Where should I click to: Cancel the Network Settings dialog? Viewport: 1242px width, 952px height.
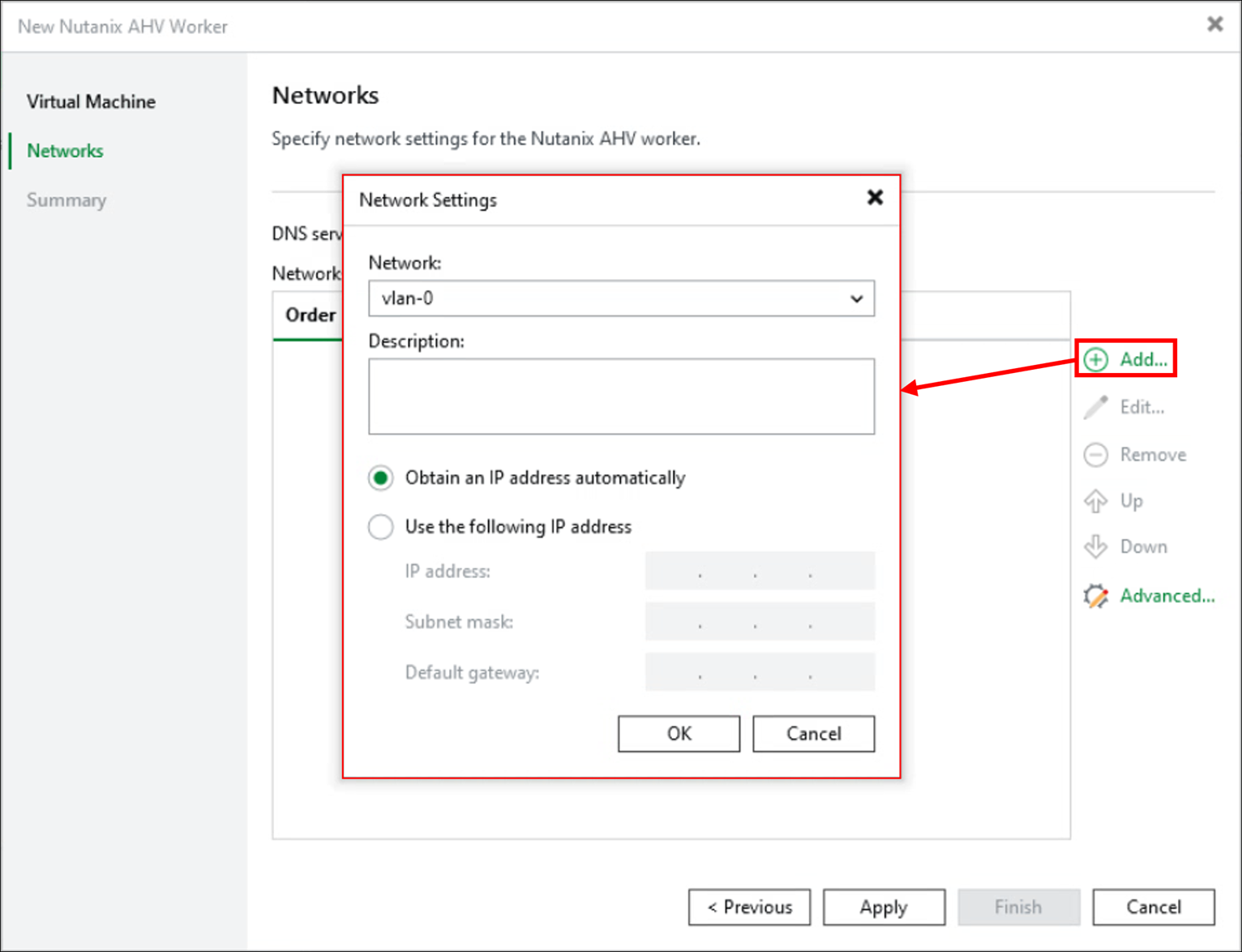click(x=813, y=734)
